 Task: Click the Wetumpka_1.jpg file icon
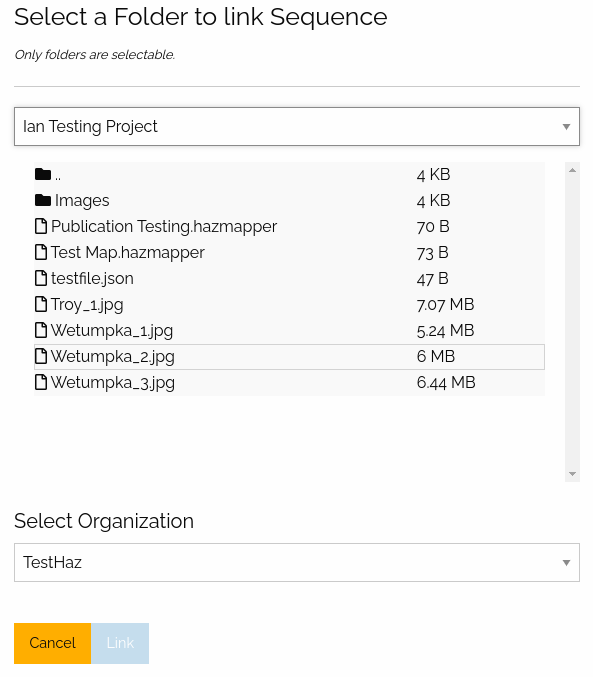point(41,330)
